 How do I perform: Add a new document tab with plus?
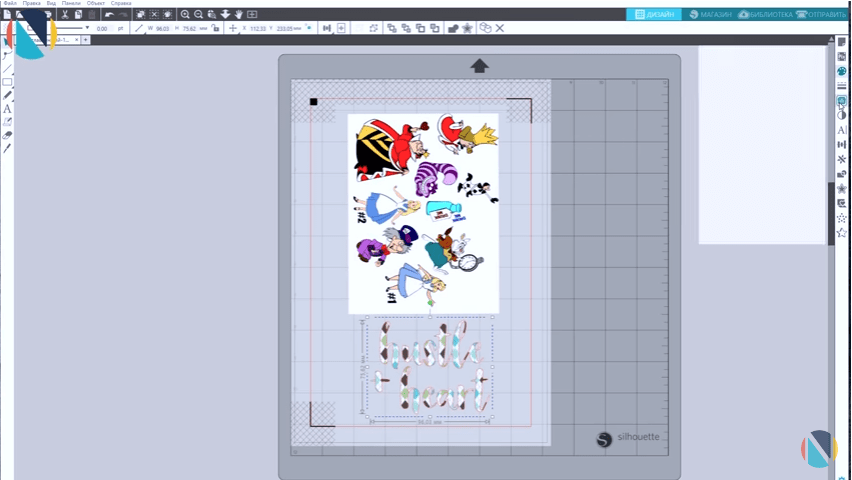click(85, 40)
